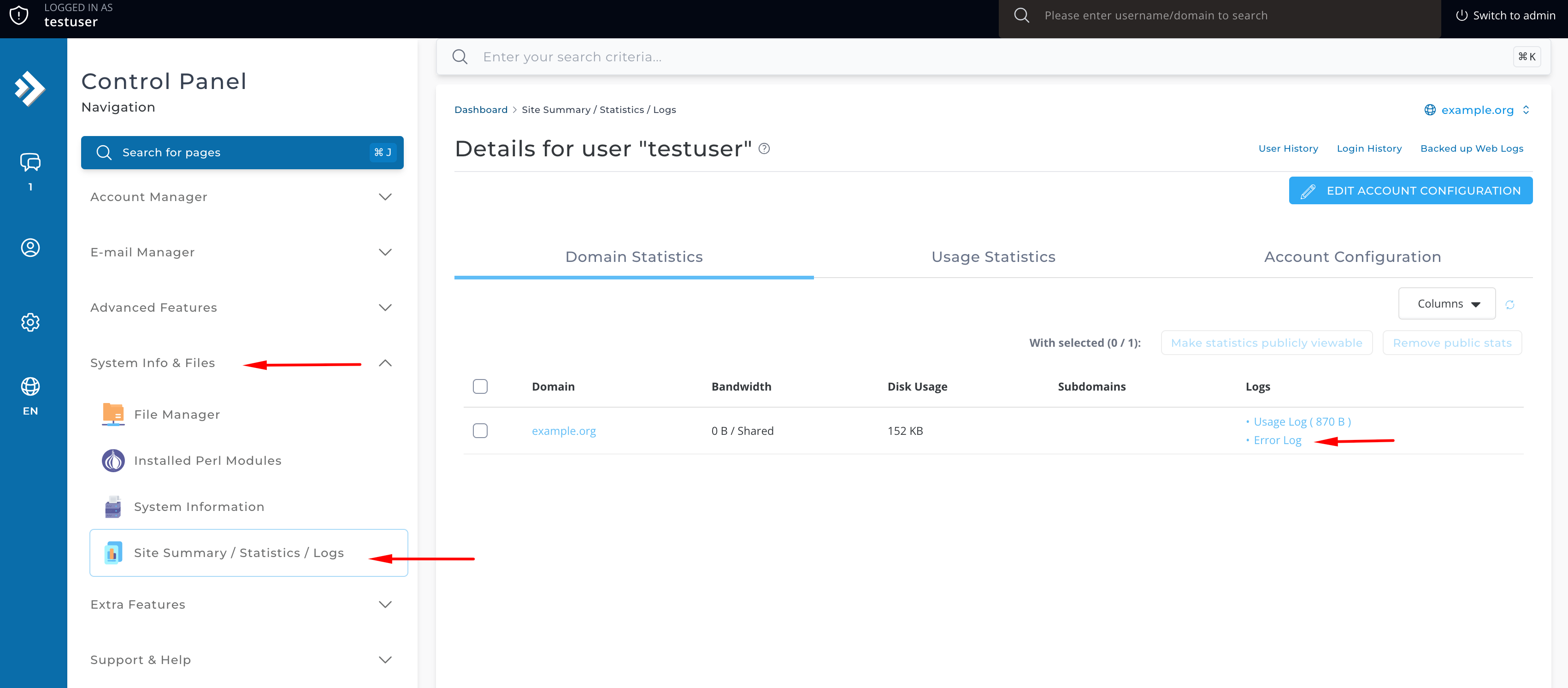Click Edit Account Configuration button
This screenshot has width=1568, height=688.
pyautogui.click(x=1410, y=190)
